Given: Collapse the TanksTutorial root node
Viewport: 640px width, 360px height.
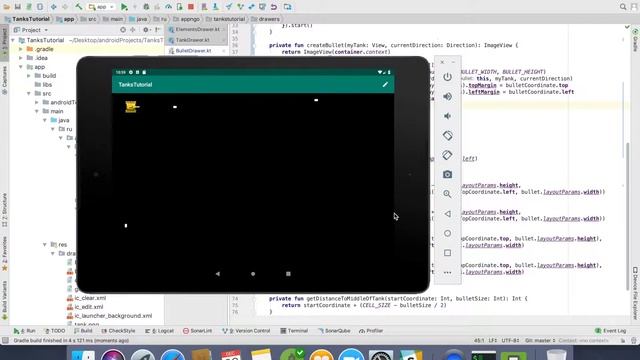Looking at the screenshot, I should pos(13,40).
